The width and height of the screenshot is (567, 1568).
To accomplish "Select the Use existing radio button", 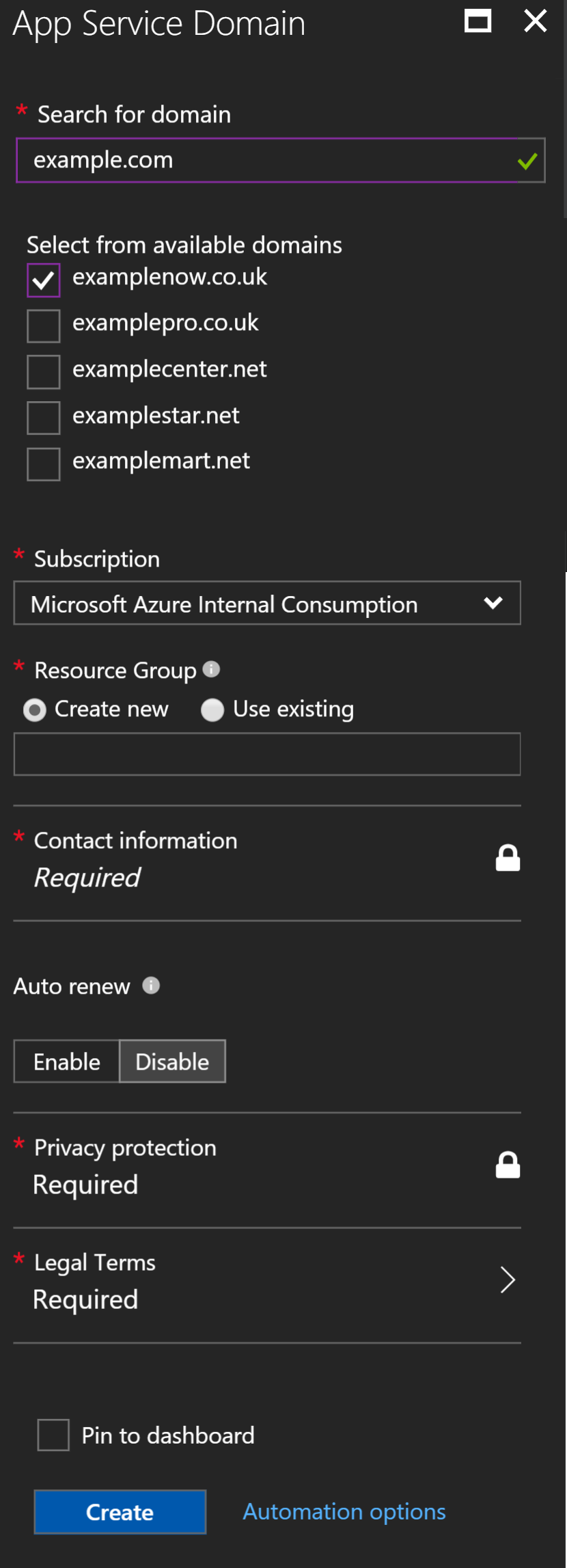I will pyautogui.click(x=212, y=710).
